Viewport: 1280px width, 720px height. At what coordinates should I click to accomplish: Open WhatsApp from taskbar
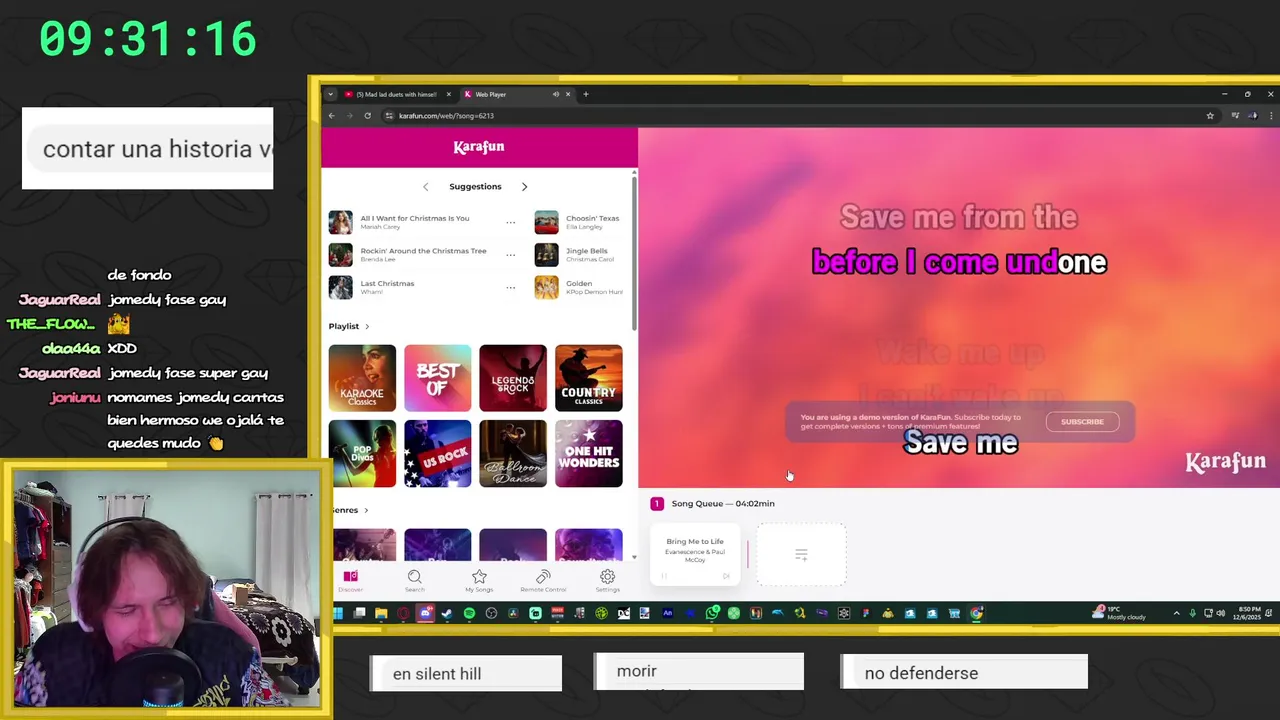[x=712, y=613]
